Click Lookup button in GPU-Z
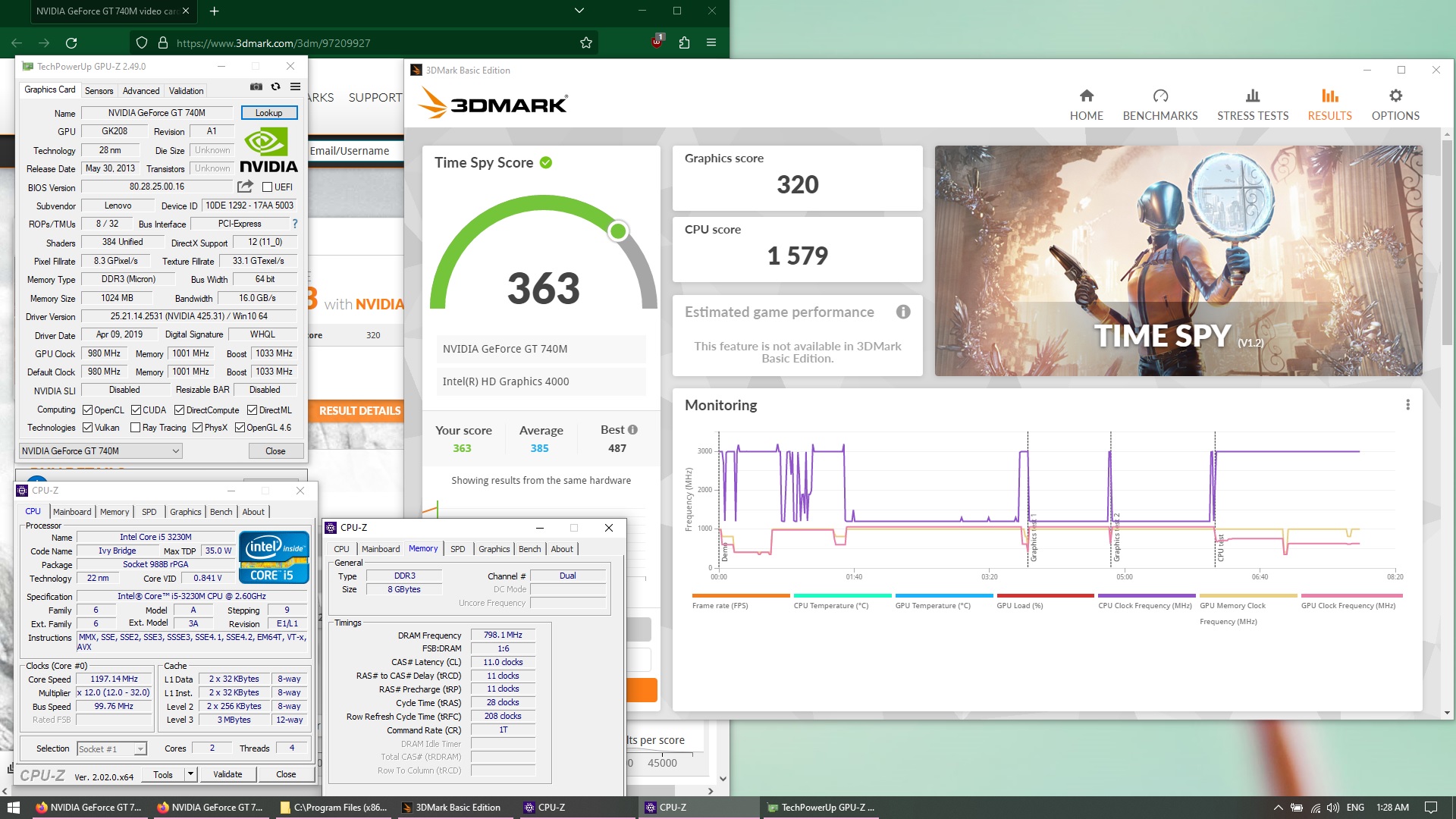The image size is (1456, 819). pyautogui.click(x=268, y=113)
